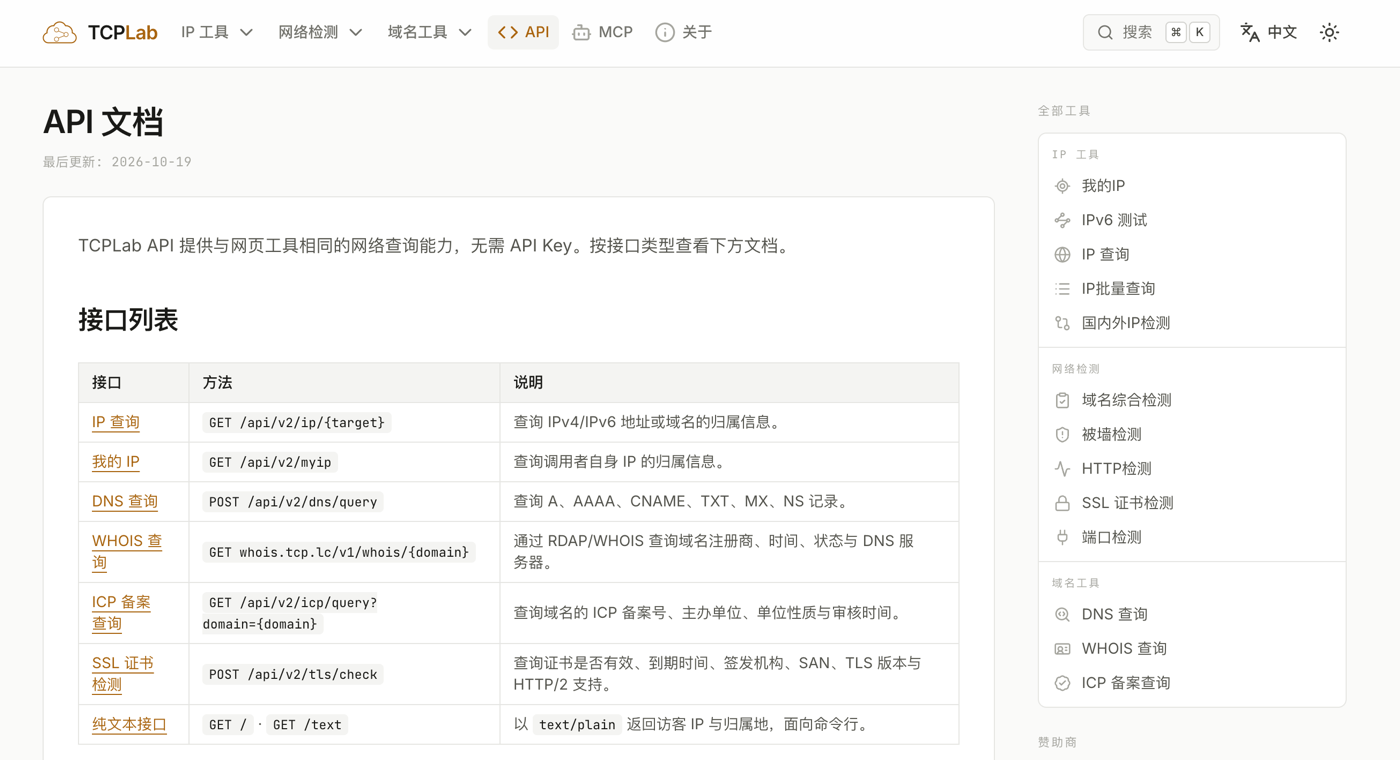Expand the 域名工具 dropdown menu
This screenshot has height=760, width=1400.
click(429, 33)
